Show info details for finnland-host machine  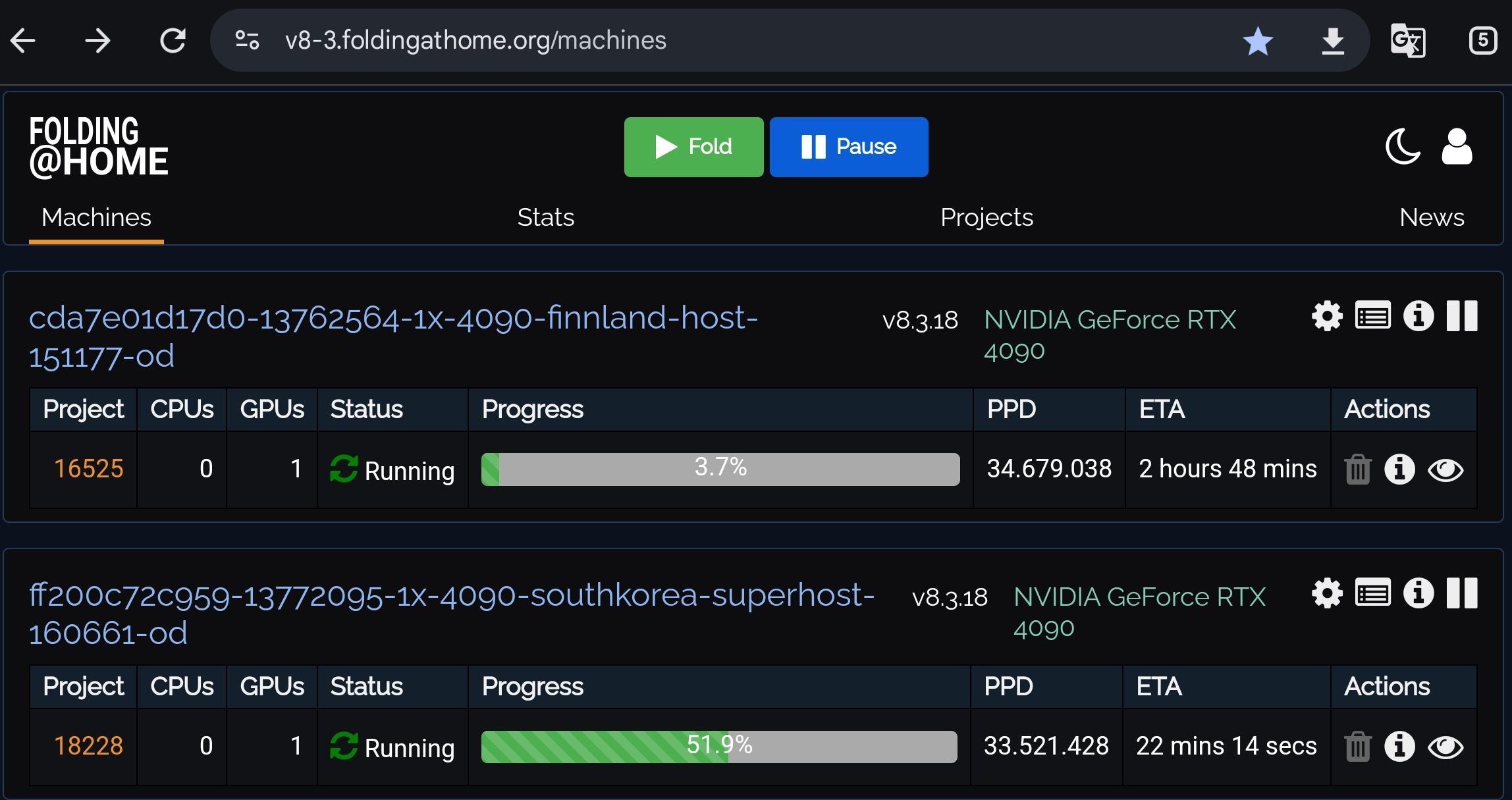1418,316
